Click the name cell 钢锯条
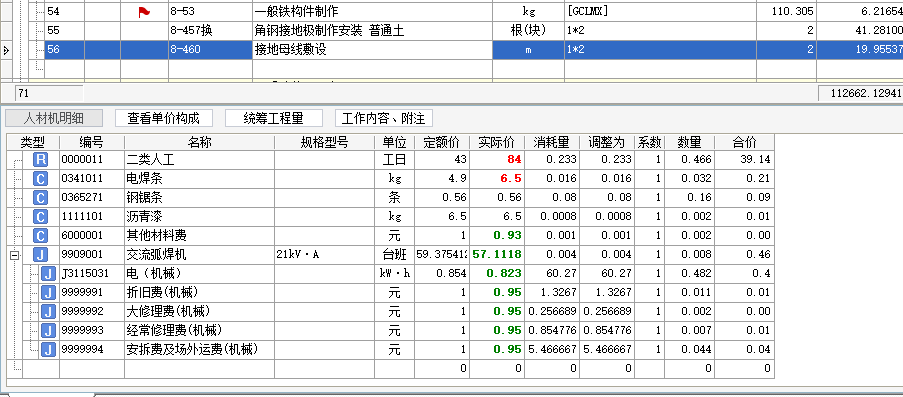Screen dimensions: 903x397 click(x=199, y=198)
